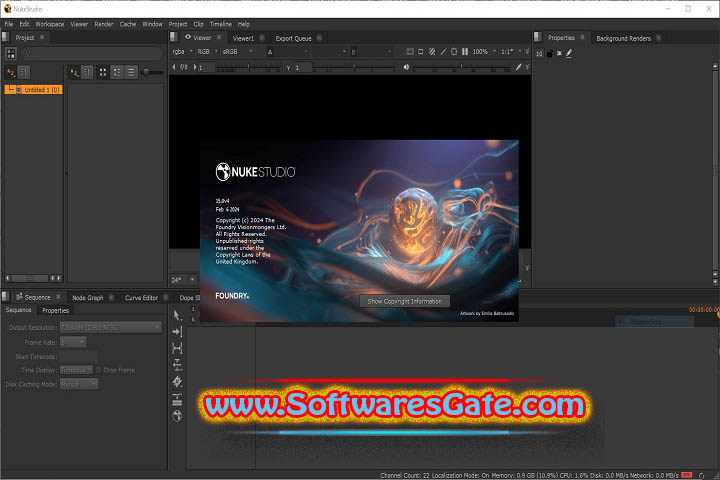Click the project bin layout icon

(11, 54)
